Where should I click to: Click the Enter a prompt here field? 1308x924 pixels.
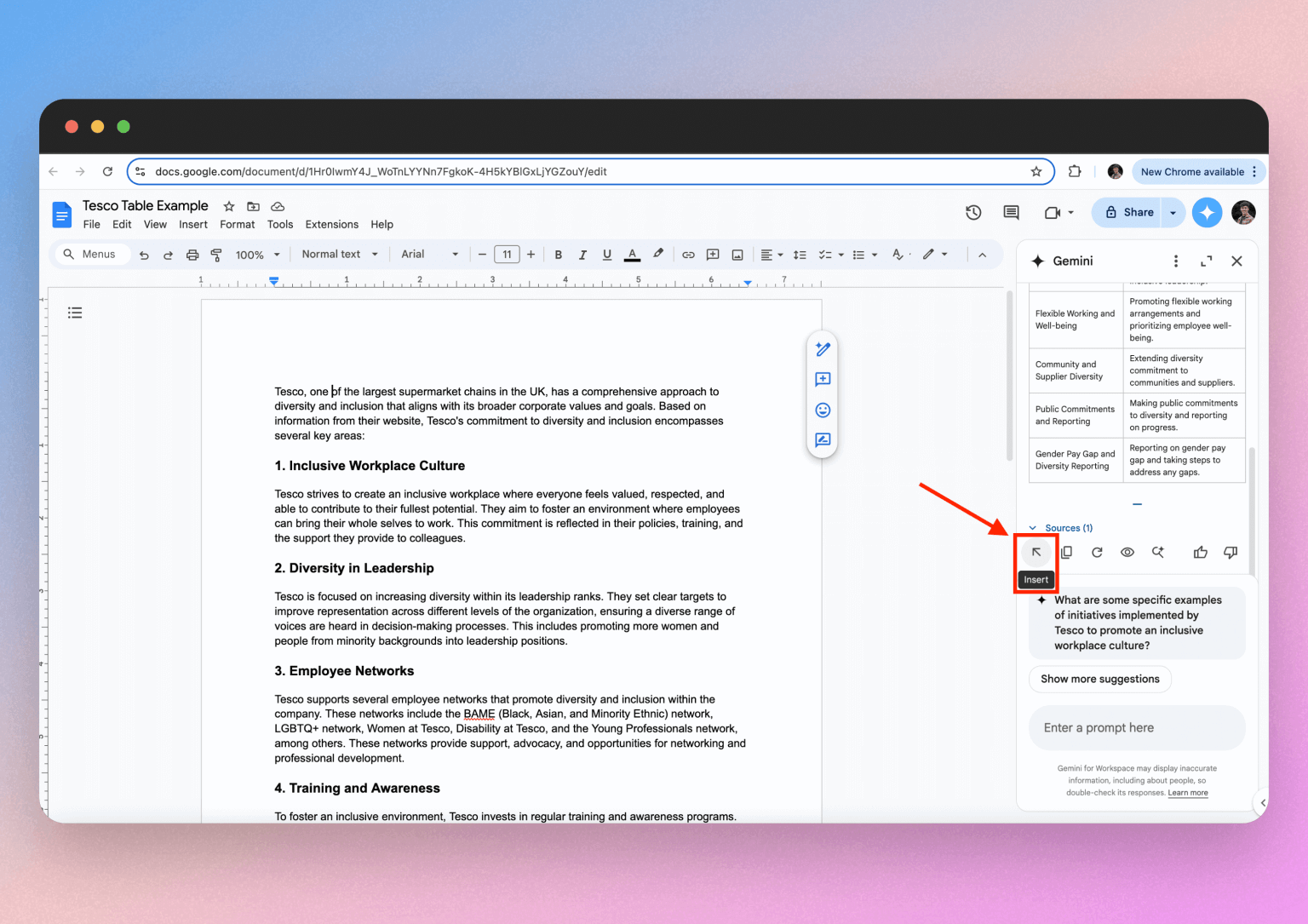pos(1136,727)
